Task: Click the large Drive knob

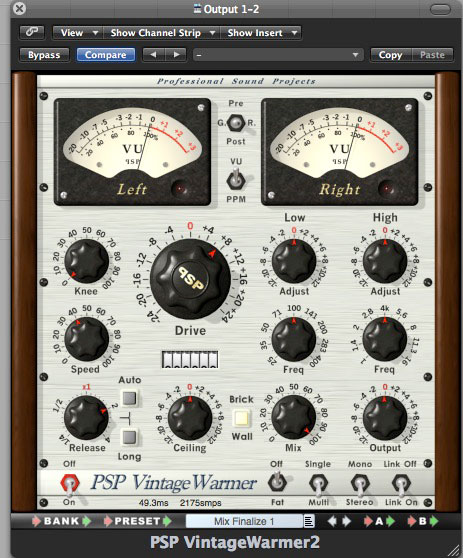Action: tap(190, 279)
